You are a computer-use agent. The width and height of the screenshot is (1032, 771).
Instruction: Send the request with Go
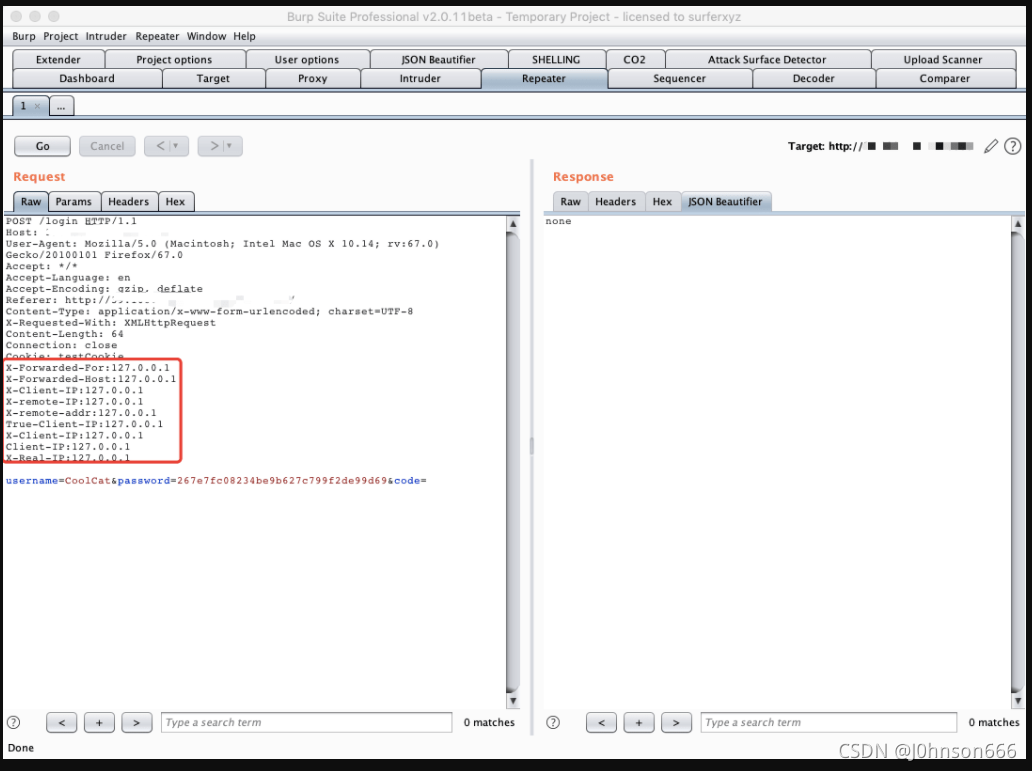coord(42,146)
